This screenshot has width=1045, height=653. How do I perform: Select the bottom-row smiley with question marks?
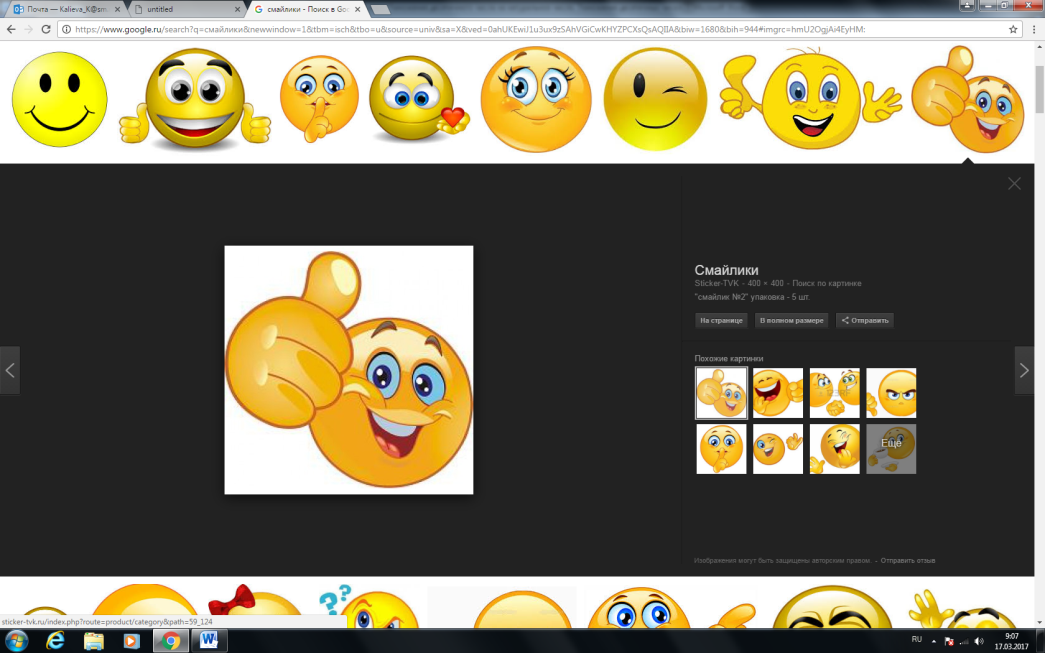point(369,606)
